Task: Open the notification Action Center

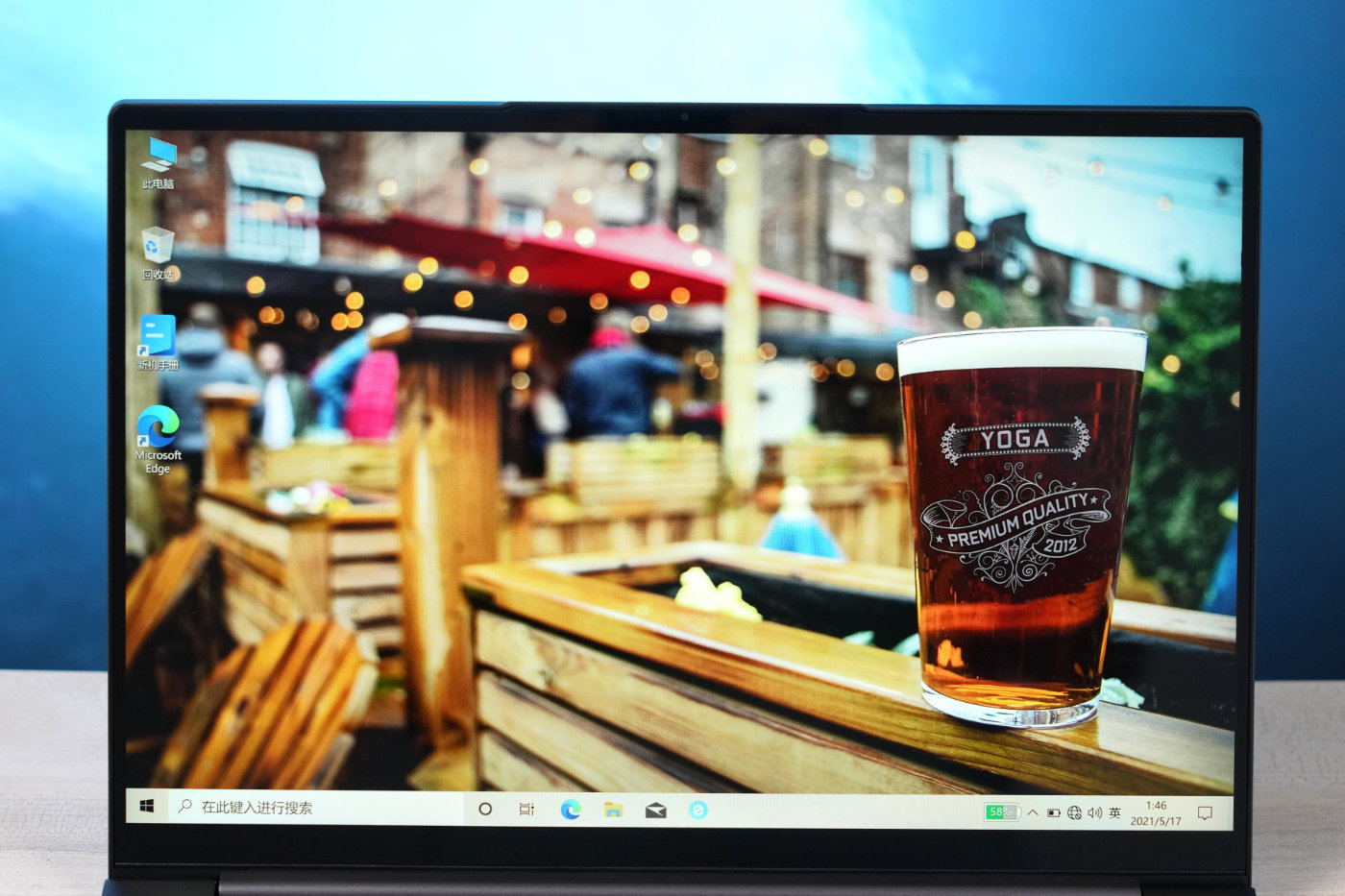Action: 1205,814
